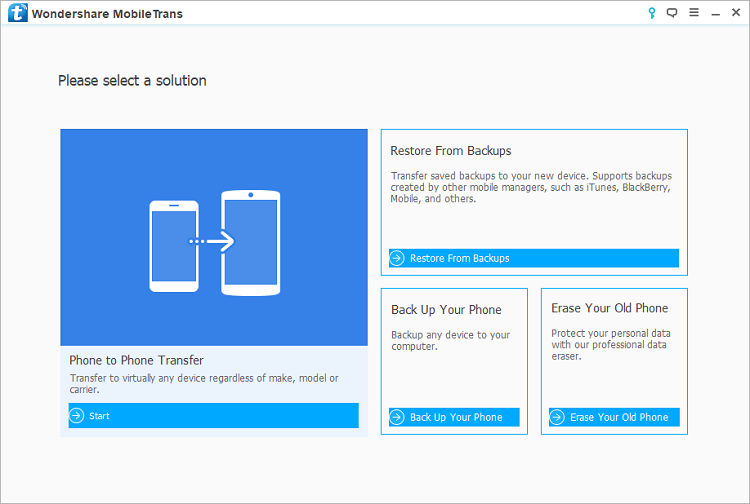Open the hamburger menu in title bar

pos(694,12)
